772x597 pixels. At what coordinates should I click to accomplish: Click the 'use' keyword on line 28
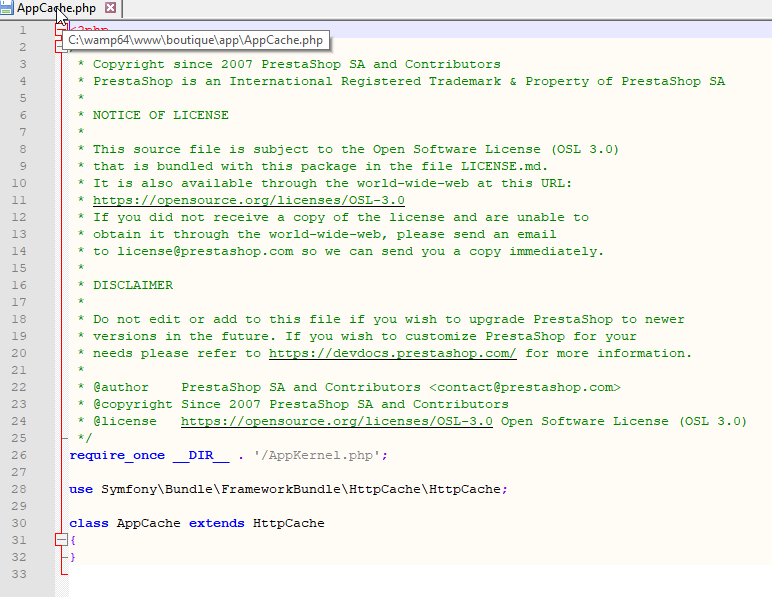(x=81, y=489)
